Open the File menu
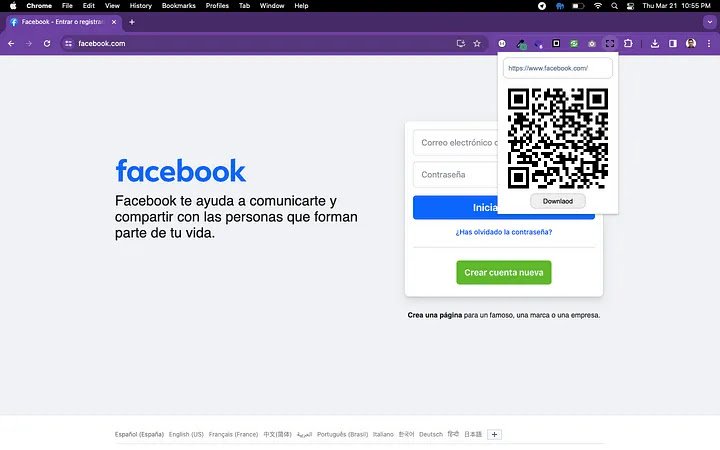The image size is (720, 450). click(68, 6)
